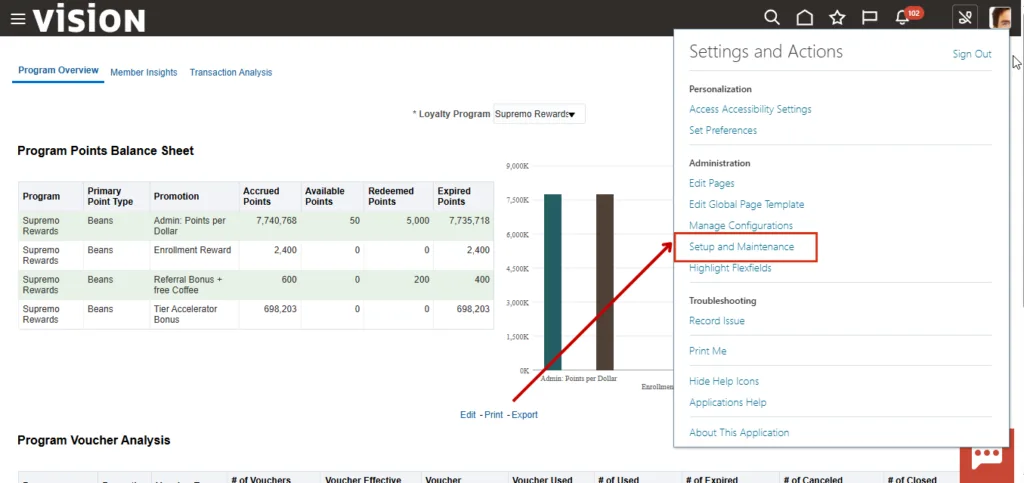
Task: Expand the Loyalty Program dropdown
Action: tap(540, 114)
